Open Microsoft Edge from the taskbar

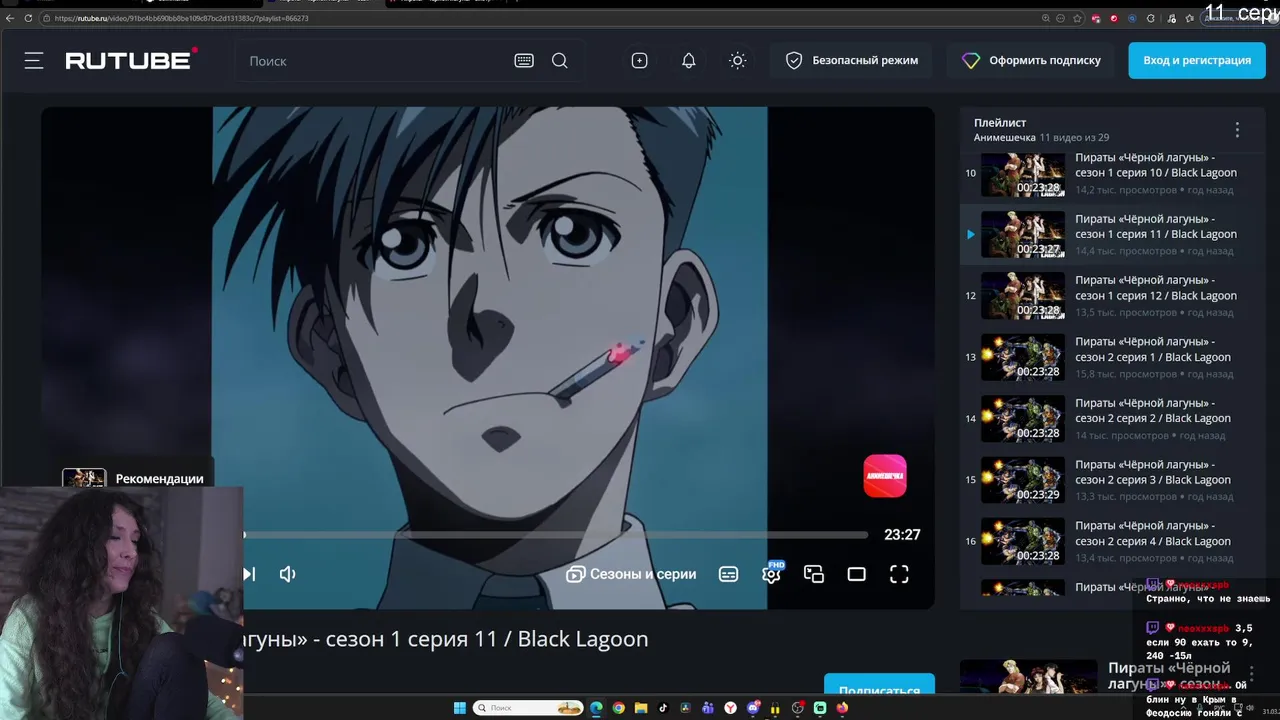tap(596, 708)
